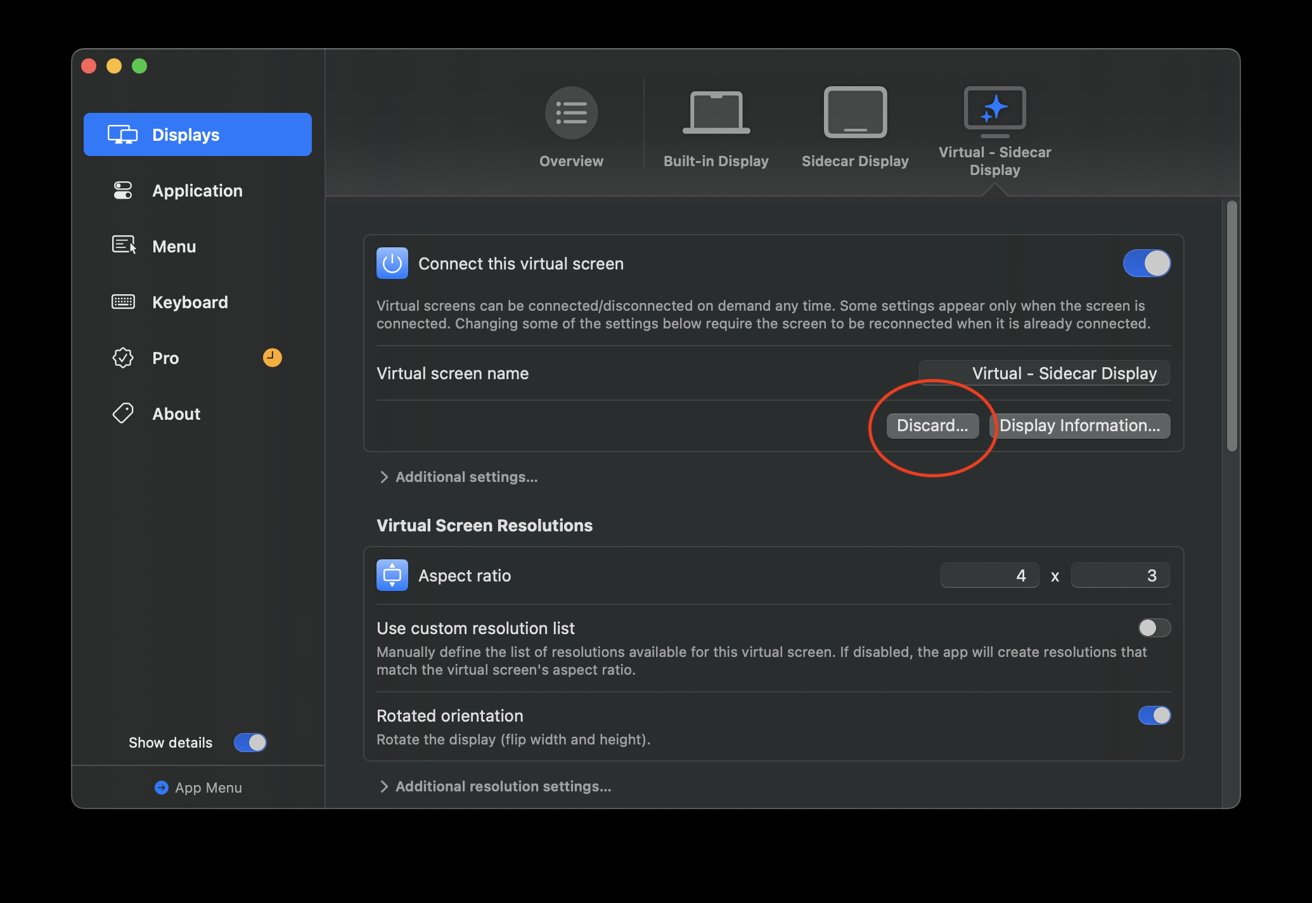Enable Use custom resolution list
This screenshot has height=903, width=1312.
click(x=1152, y=627)
